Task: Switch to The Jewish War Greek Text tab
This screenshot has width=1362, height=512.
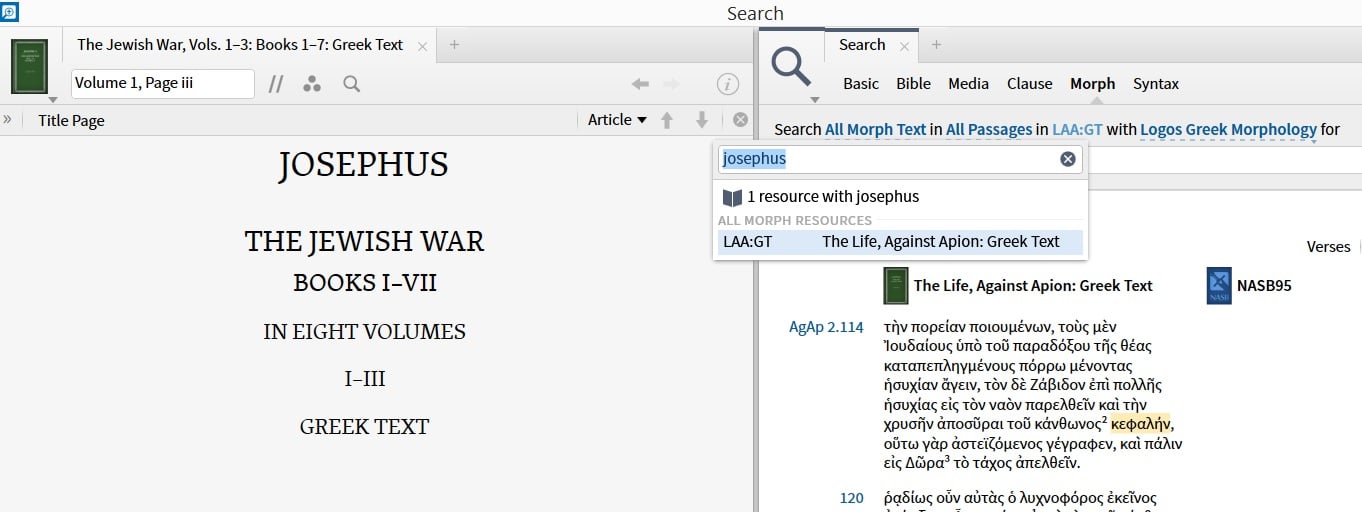Action: (x=240, y=45)
